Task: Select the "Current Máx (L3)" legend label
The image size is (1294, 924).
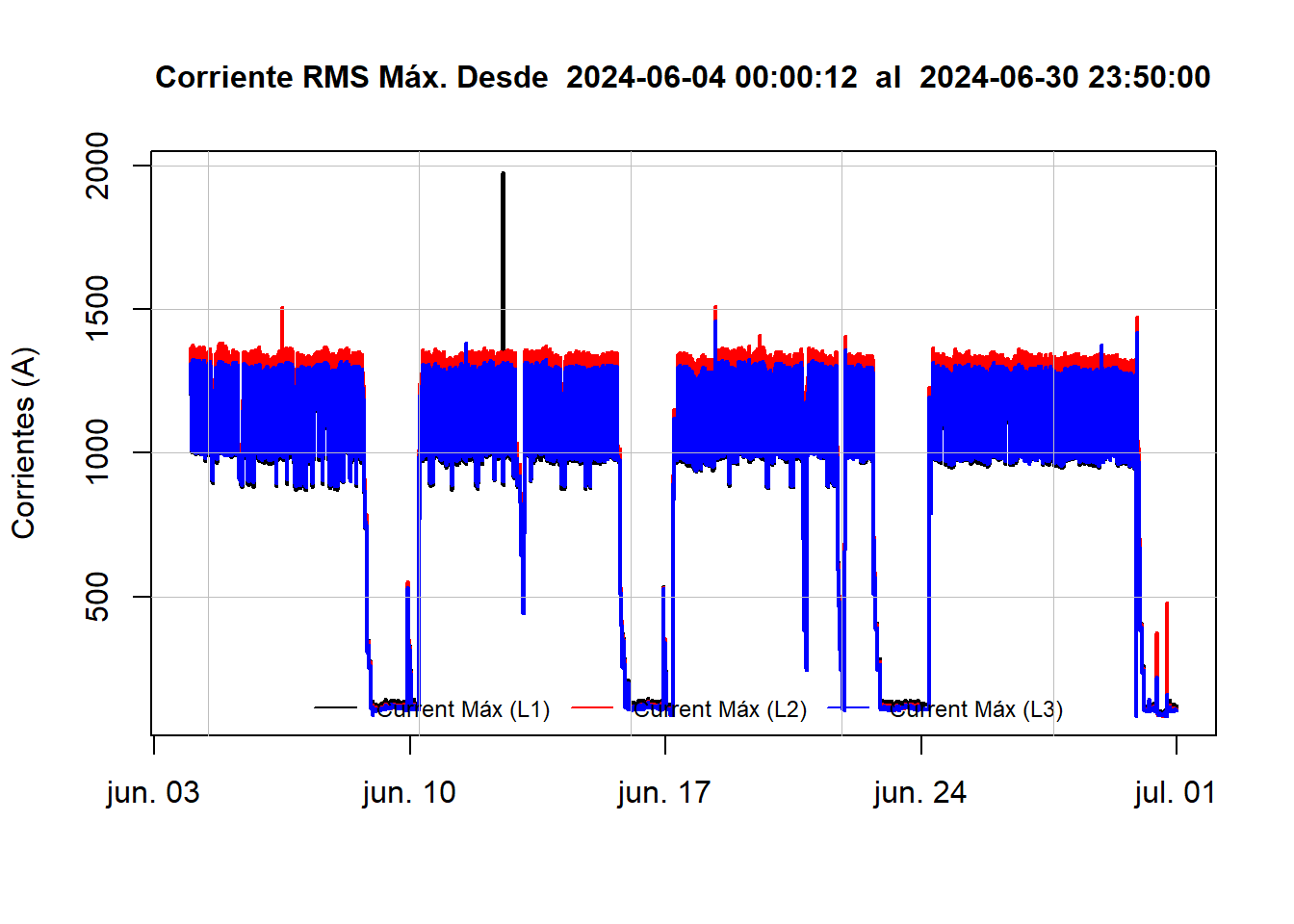Action: [976, 709]
